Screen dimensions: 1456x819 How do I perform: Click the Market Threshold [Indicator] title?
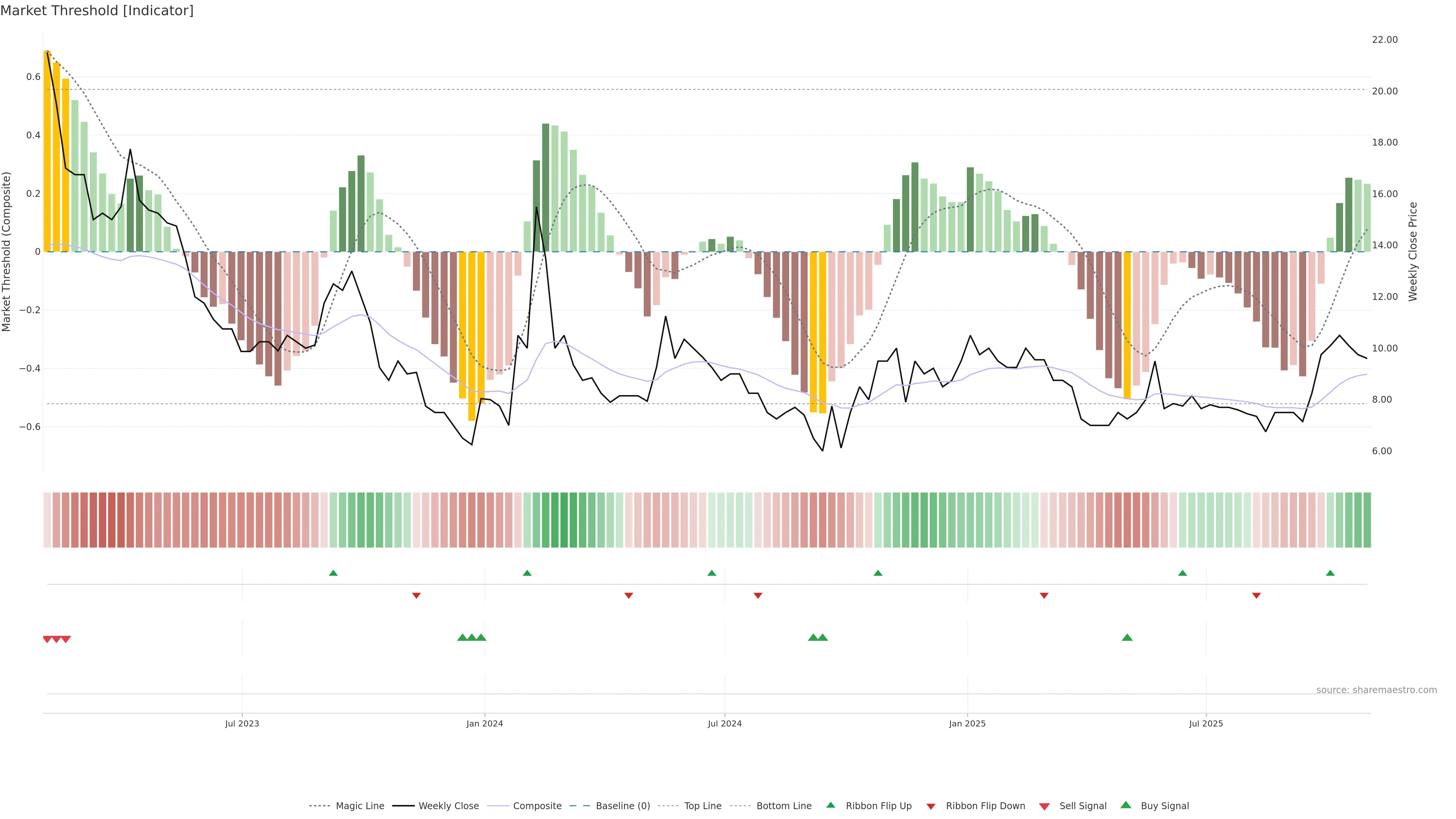tap(97, 11)
